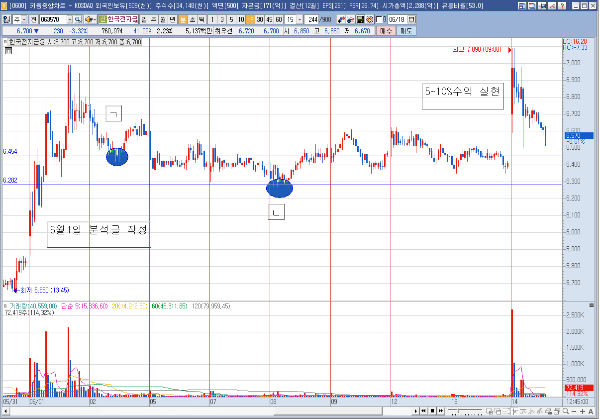Click the playback start arrow at bottom

[416, 411]
